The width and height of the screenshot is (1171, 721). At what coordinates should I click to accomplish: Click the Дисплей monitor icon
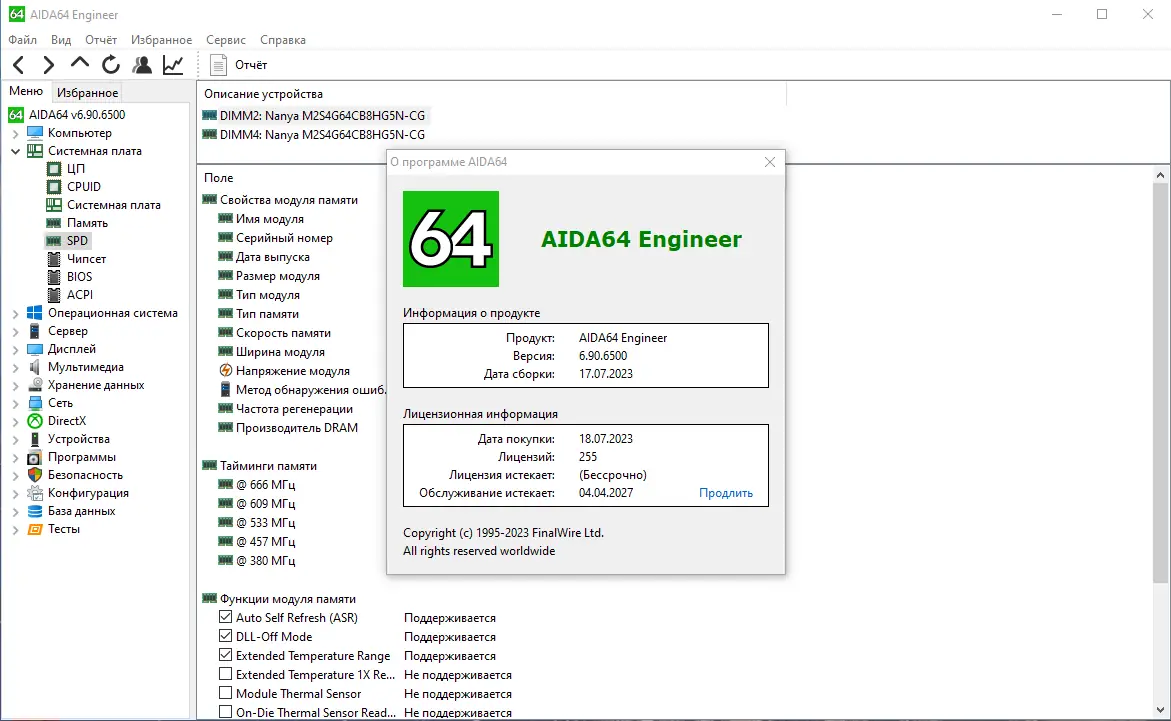coord(34,349)
